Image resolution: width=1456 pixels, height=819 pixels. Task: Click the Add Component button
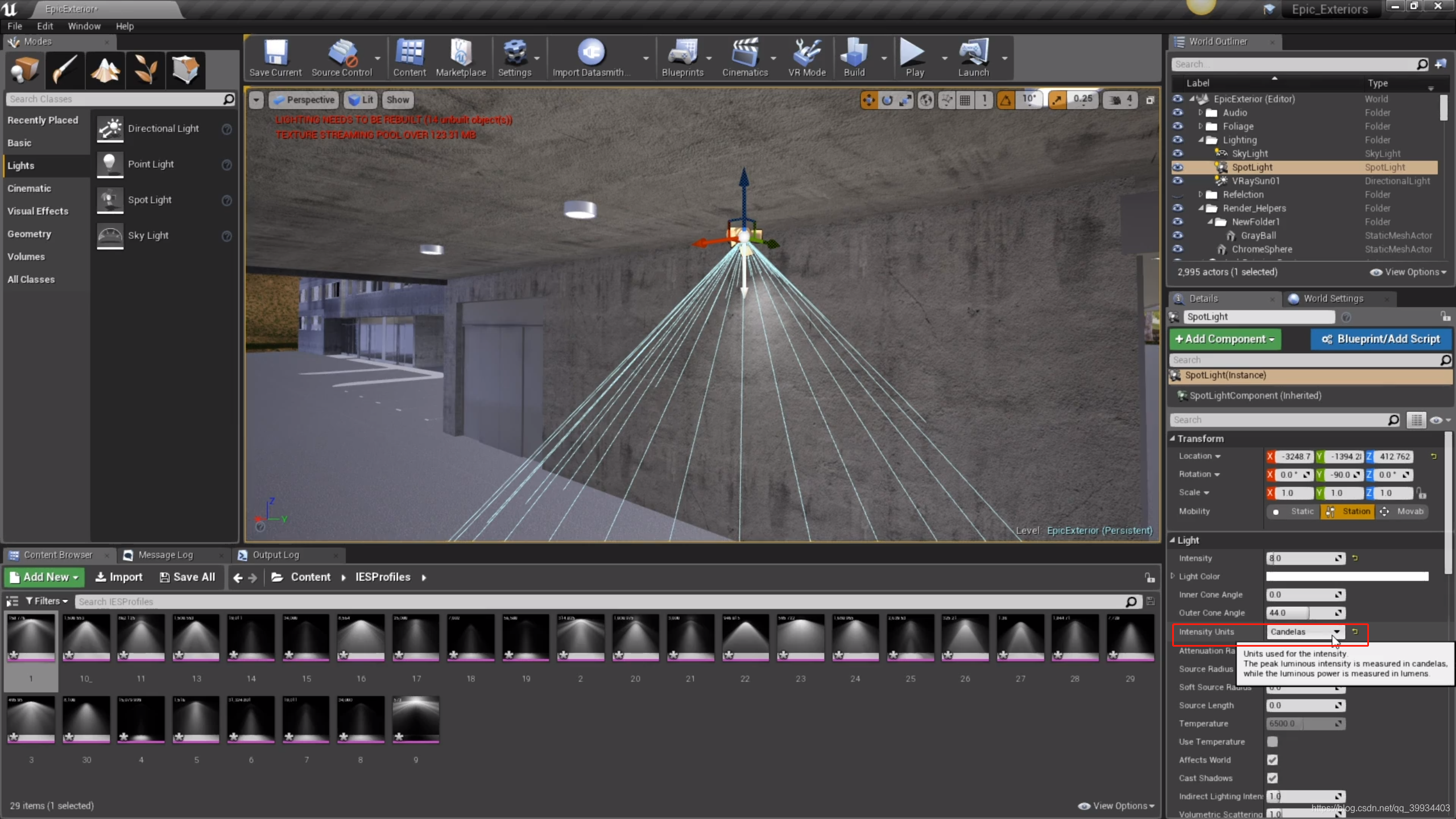click(1225, 339)
